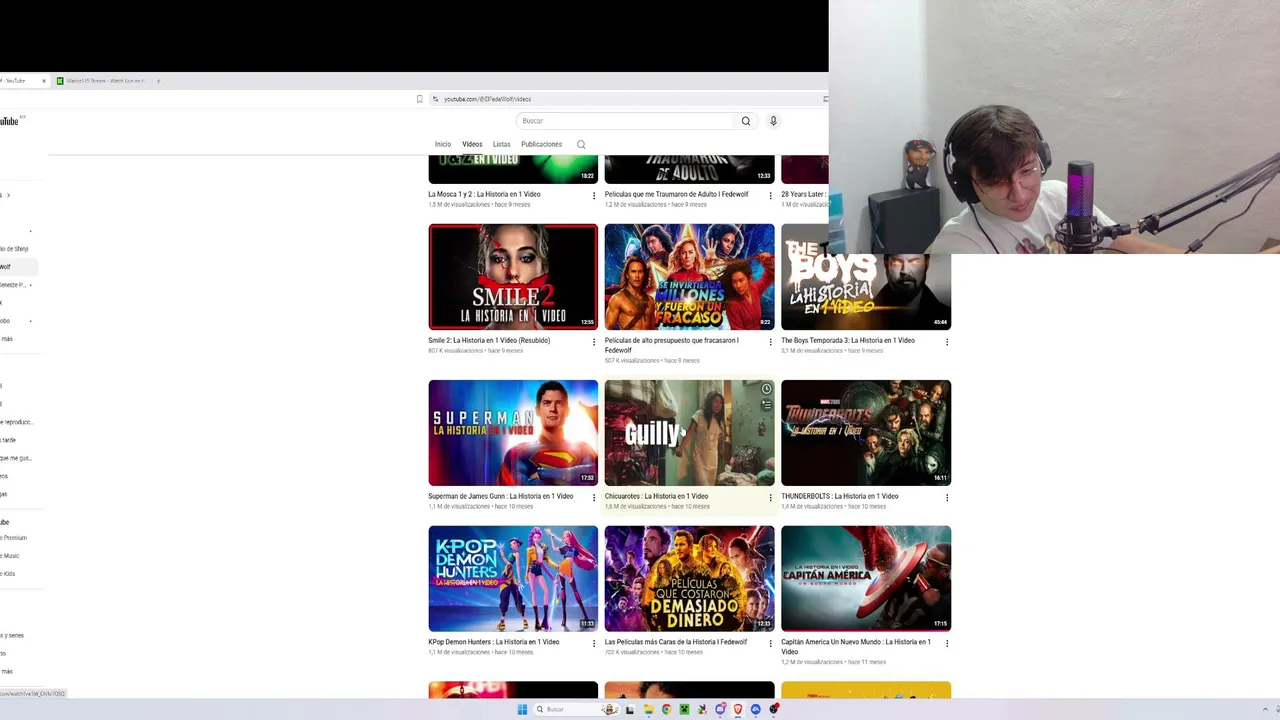Open Windows Start menu
The height and width of the screenshot is (720, 1280).
522,710
